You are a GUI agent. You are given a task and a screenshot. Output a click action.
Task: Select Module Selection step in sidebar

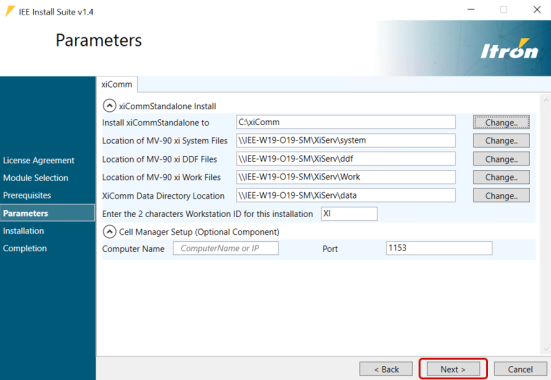(35, 178)
